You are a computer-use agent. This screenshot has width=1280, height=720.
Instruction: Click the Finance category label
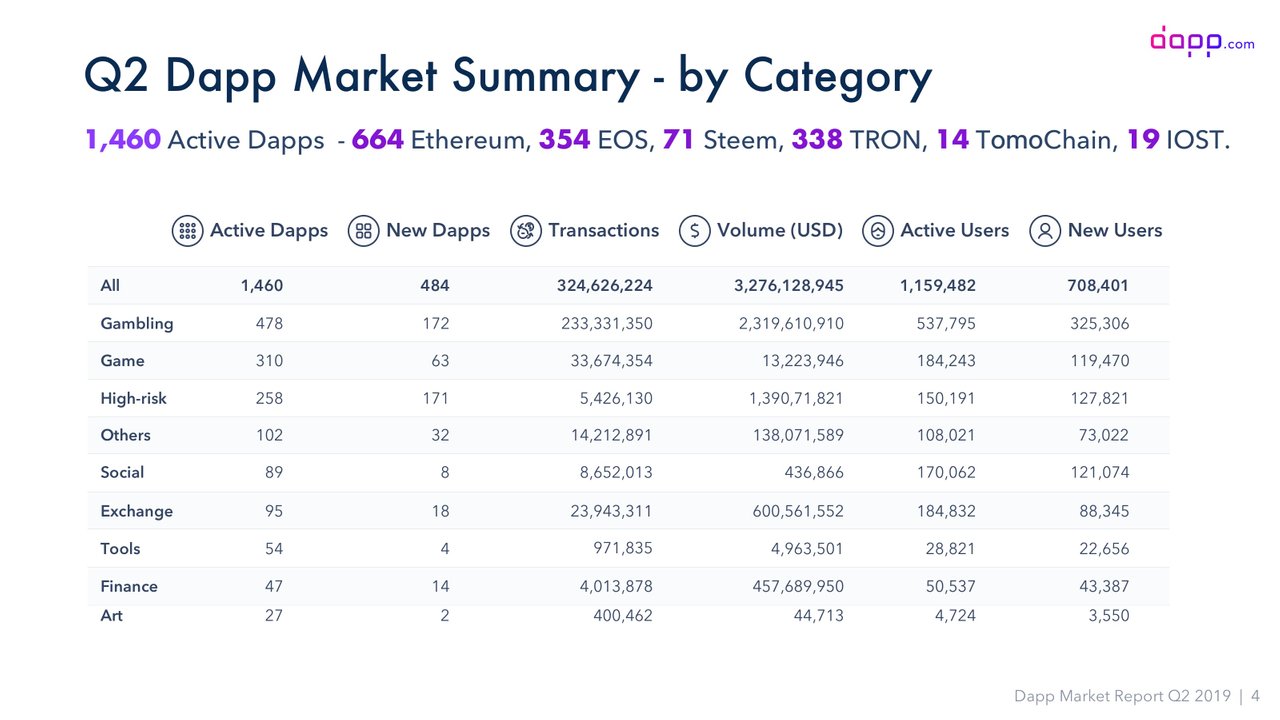(x=129, y=586)
